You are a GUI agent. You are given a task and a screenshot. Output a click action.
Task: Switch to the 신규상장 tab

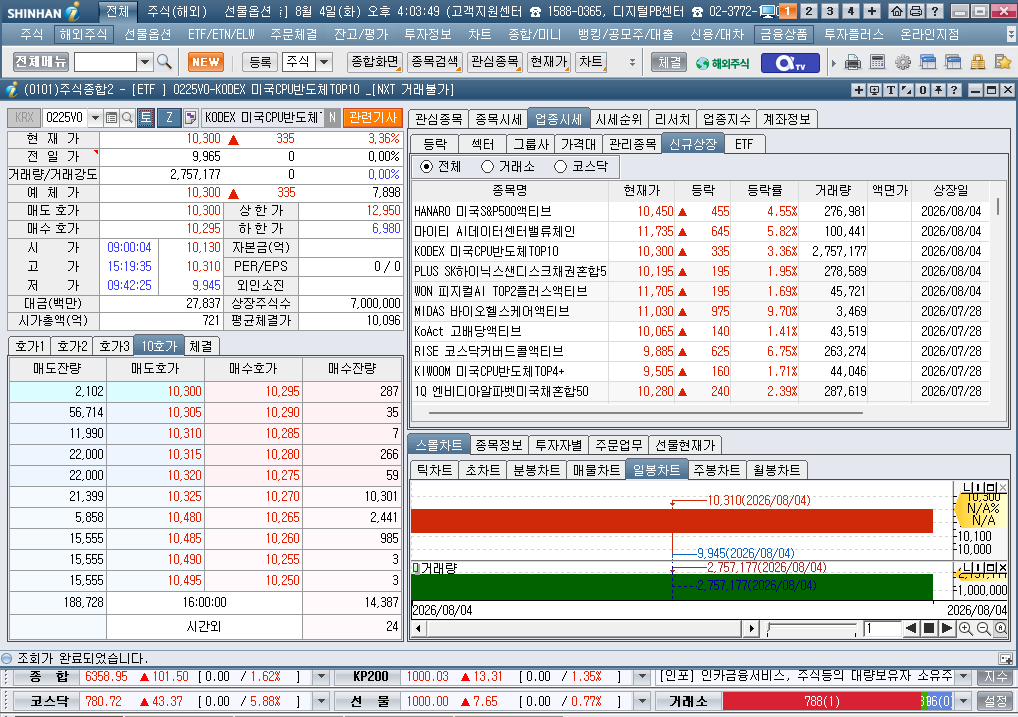click(x=693, y=144)
